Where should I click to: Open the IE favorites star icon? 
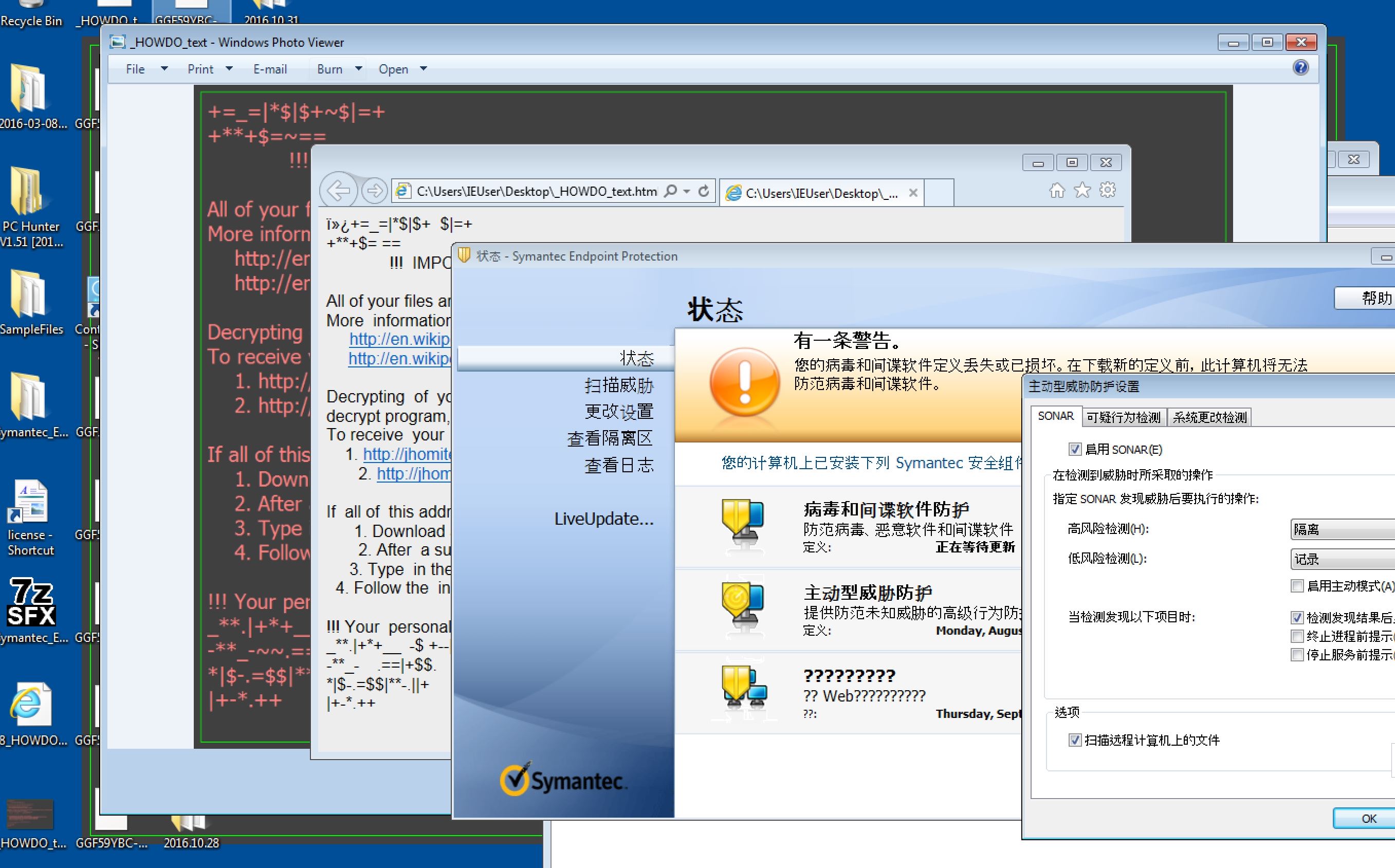click(x=1082, y=191)
